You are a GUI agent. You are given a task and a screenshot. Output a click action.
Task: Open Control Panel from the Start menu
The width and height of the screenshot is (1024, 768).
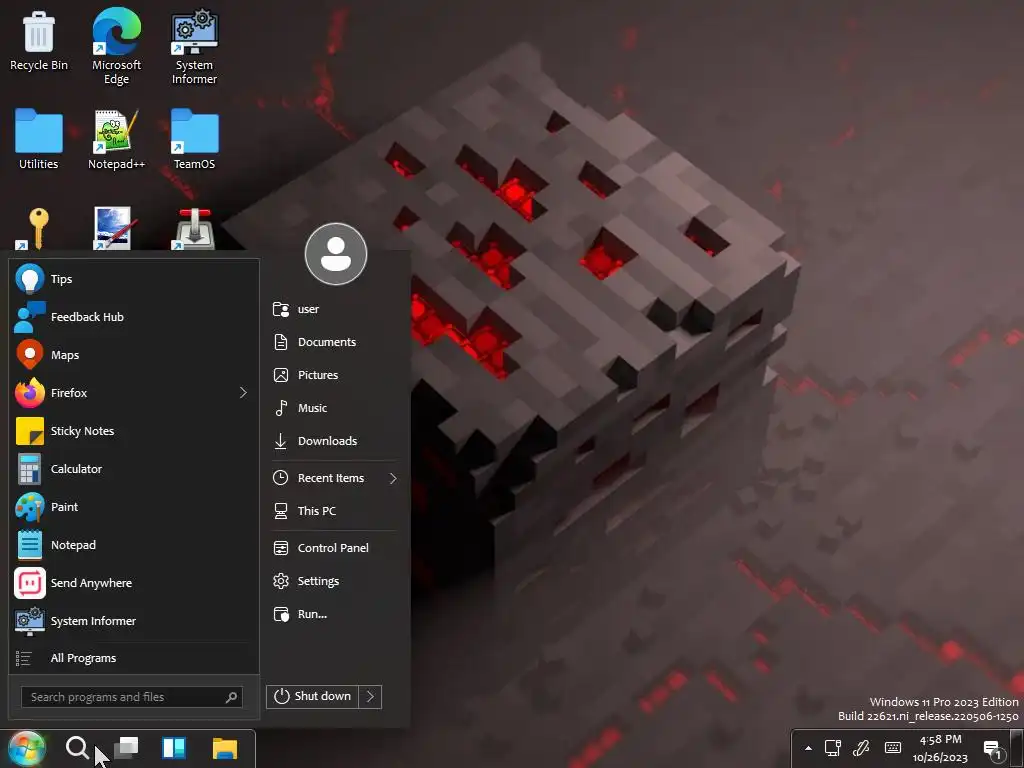[x=334, y=548]
